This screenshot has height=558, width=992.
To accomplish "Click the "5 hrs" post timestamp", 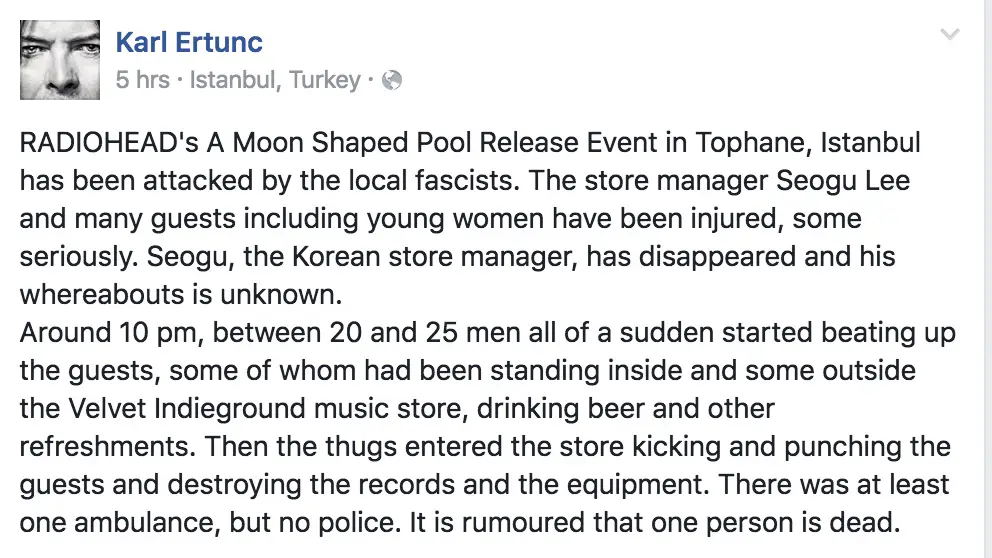I will click(143, 80).
